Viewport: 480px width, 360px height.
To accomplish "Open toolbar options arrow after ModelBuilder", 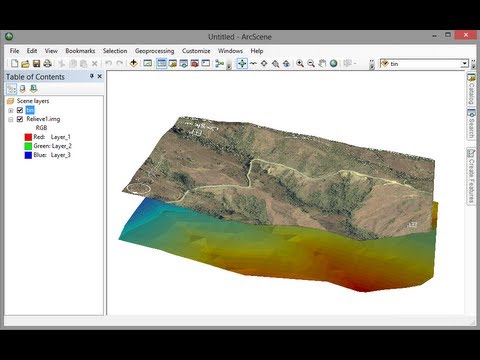I will (229, 65).
